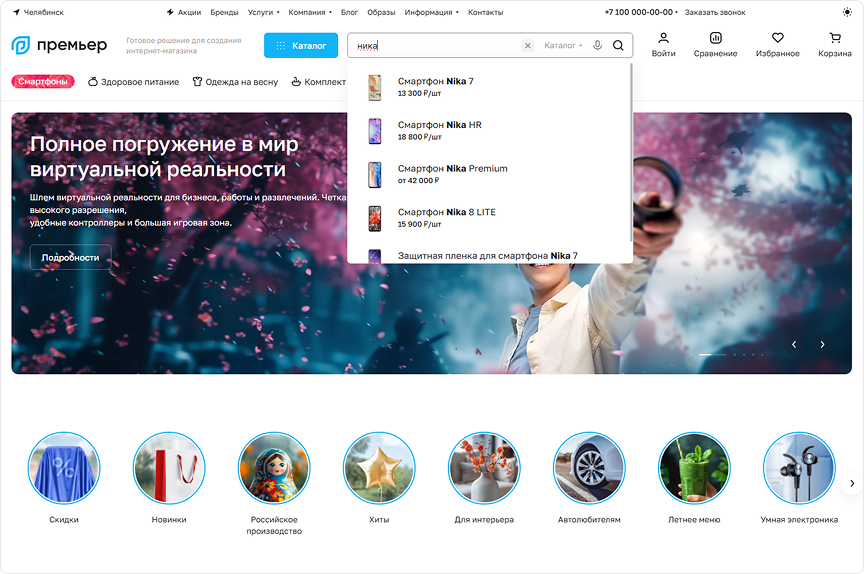The width and height of the screenshot is (864, 574).
Task: Expand the Каталог search scope dropdown
Action: [563, 46]
